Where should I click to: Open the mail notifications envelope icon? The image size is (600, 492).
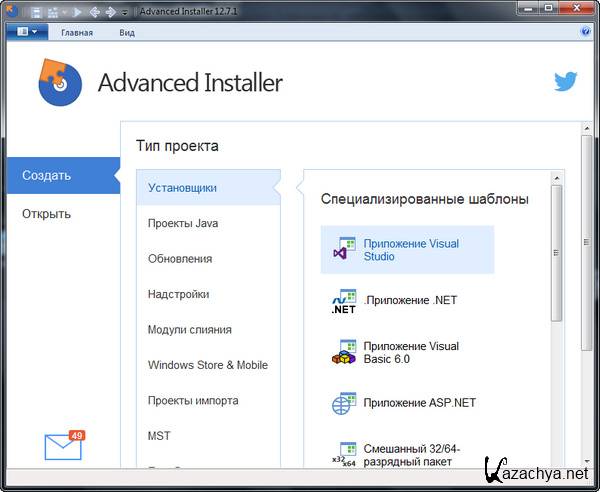click(63, 446)
